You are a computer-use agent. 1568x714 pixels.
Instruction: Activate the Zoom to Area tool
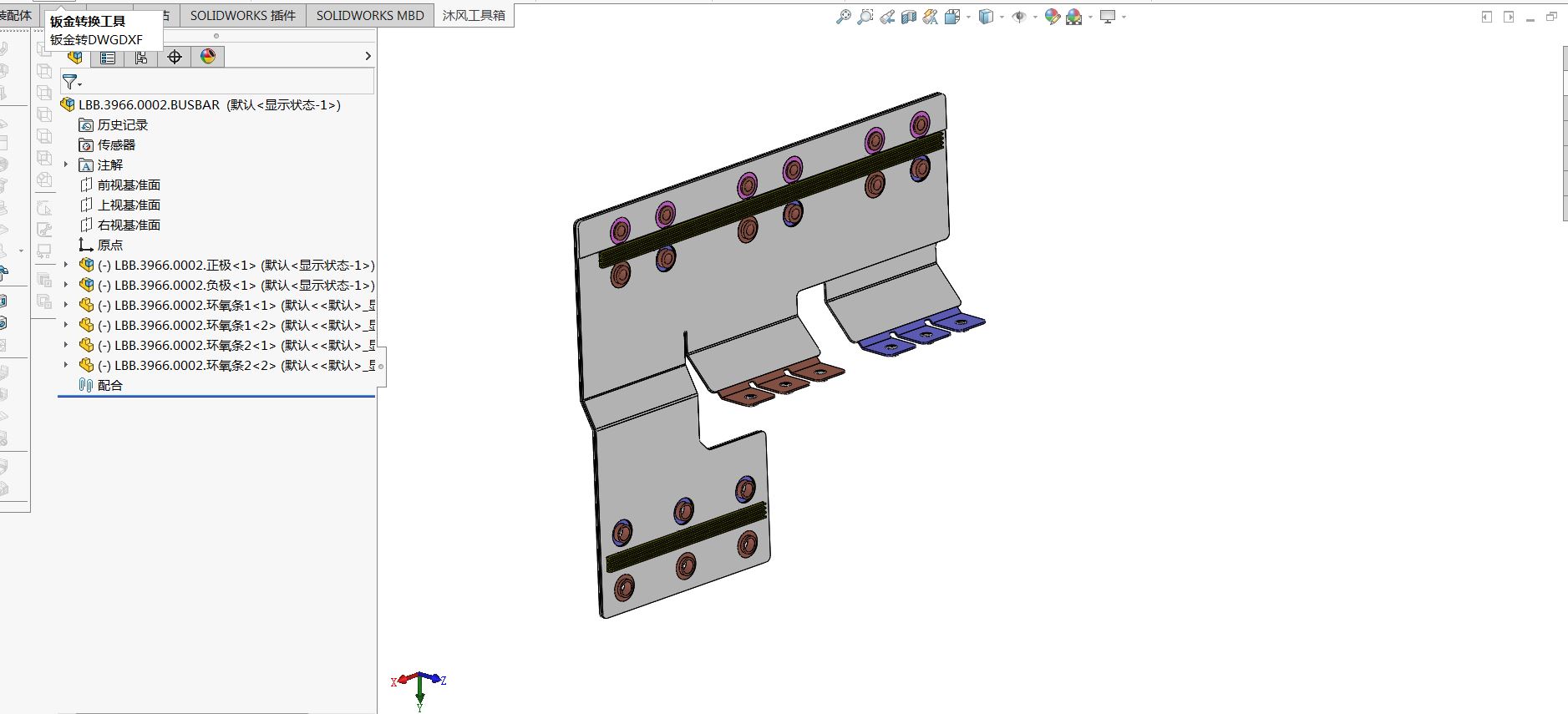pyautogui.click(x=865, y=17)
